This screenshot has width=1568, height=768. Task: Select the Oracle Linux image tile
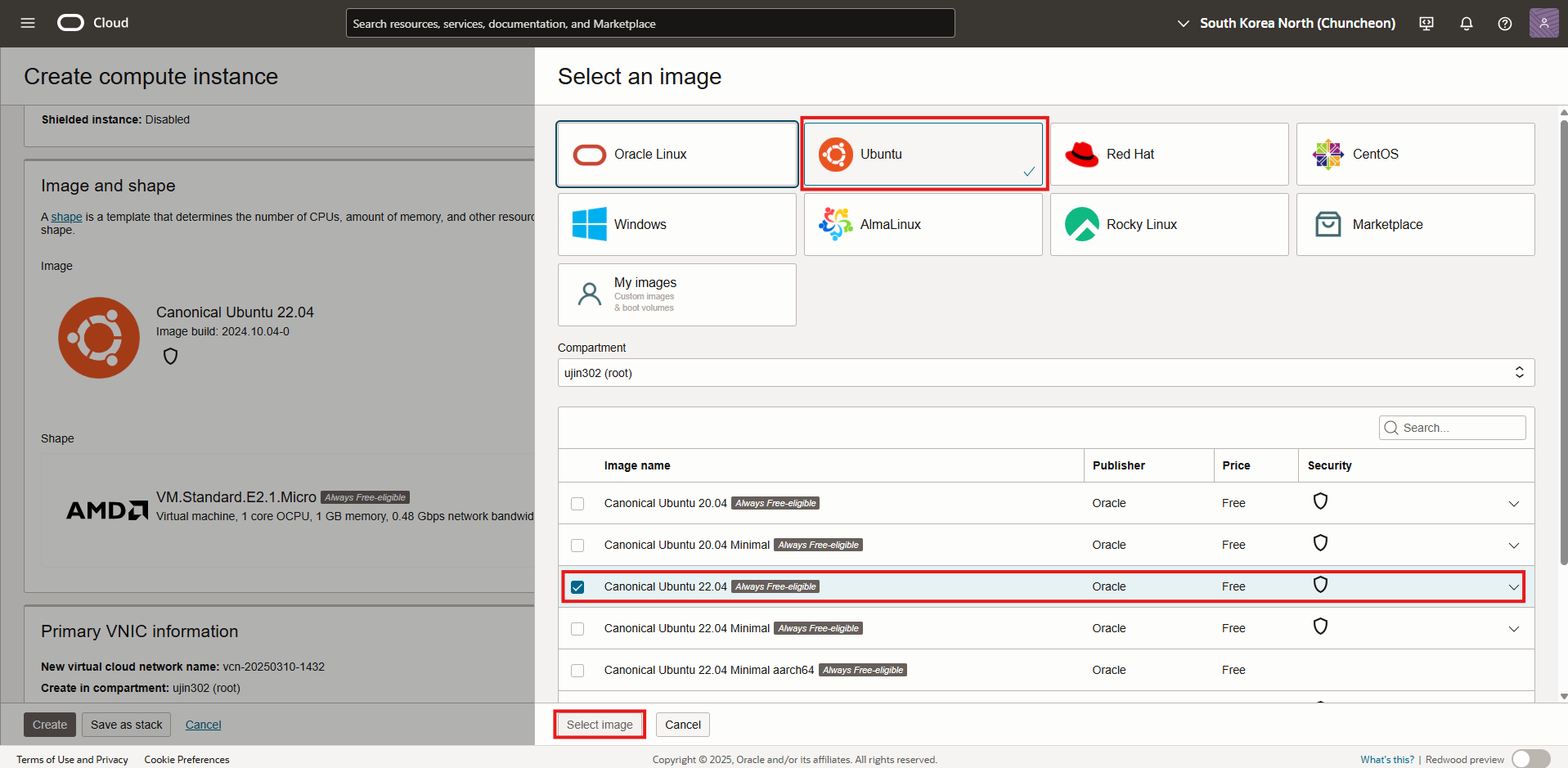pyautogui.click(x=677, y=154)
